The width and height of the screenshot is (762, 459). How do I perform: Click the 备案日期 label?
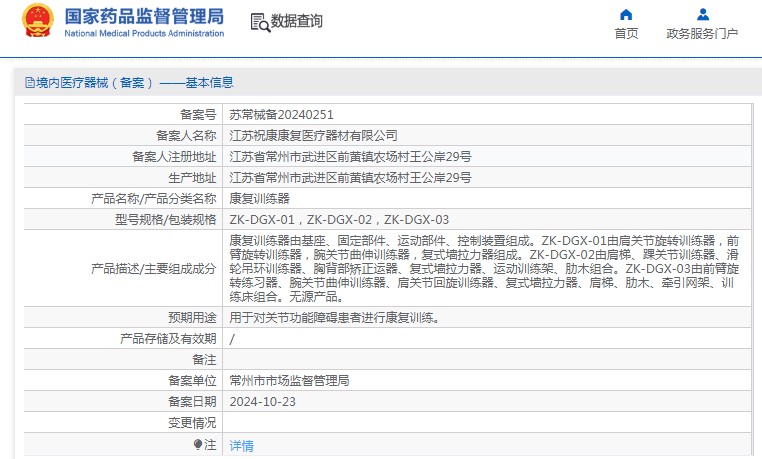192,402
